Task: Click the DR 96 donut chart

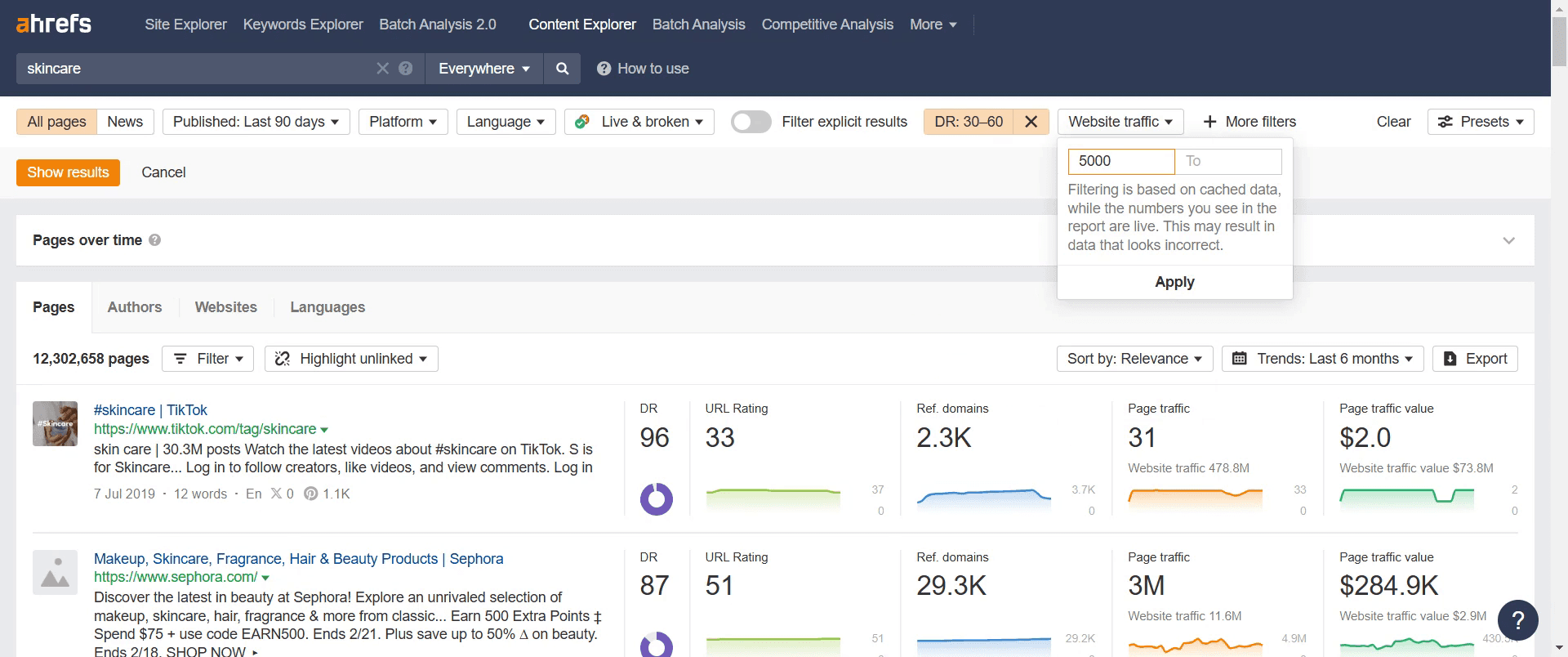Action: (x=656, y=498)
